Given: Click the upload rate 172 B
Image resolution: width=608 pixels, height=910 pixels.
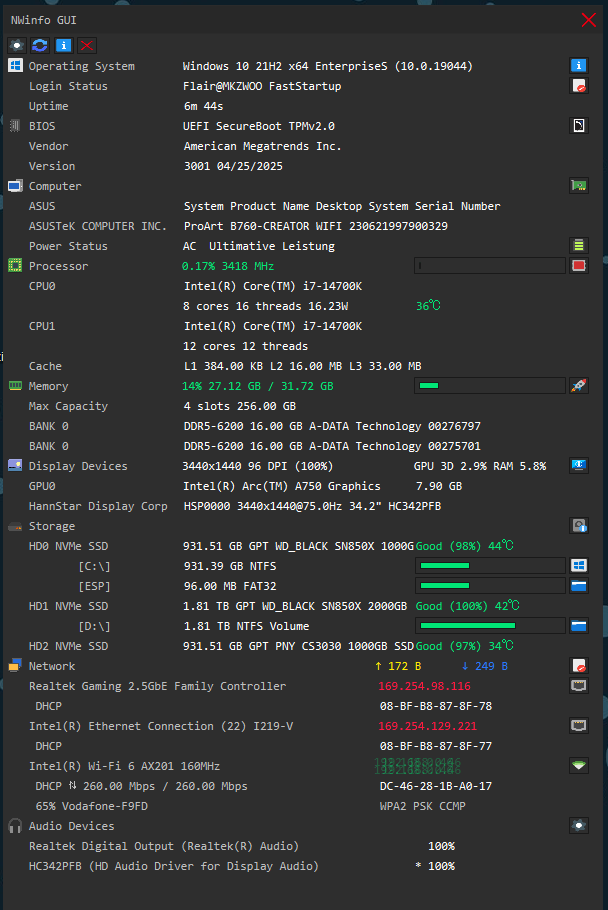Looking at the screenshot, I should pos(398,666).
